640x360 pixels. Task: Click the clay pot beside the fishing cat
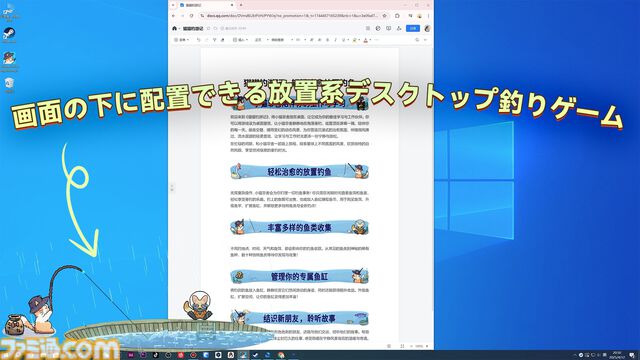pos(14,325)
